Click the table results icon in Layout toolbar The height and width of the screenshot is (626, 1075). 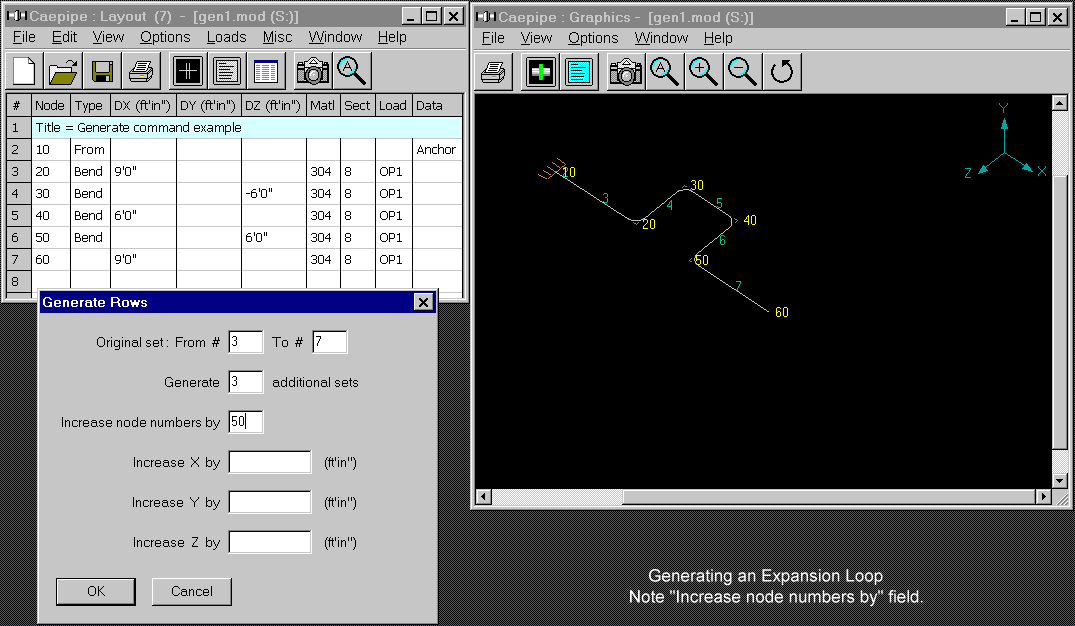pyautogui.click(x=265, y=71)
